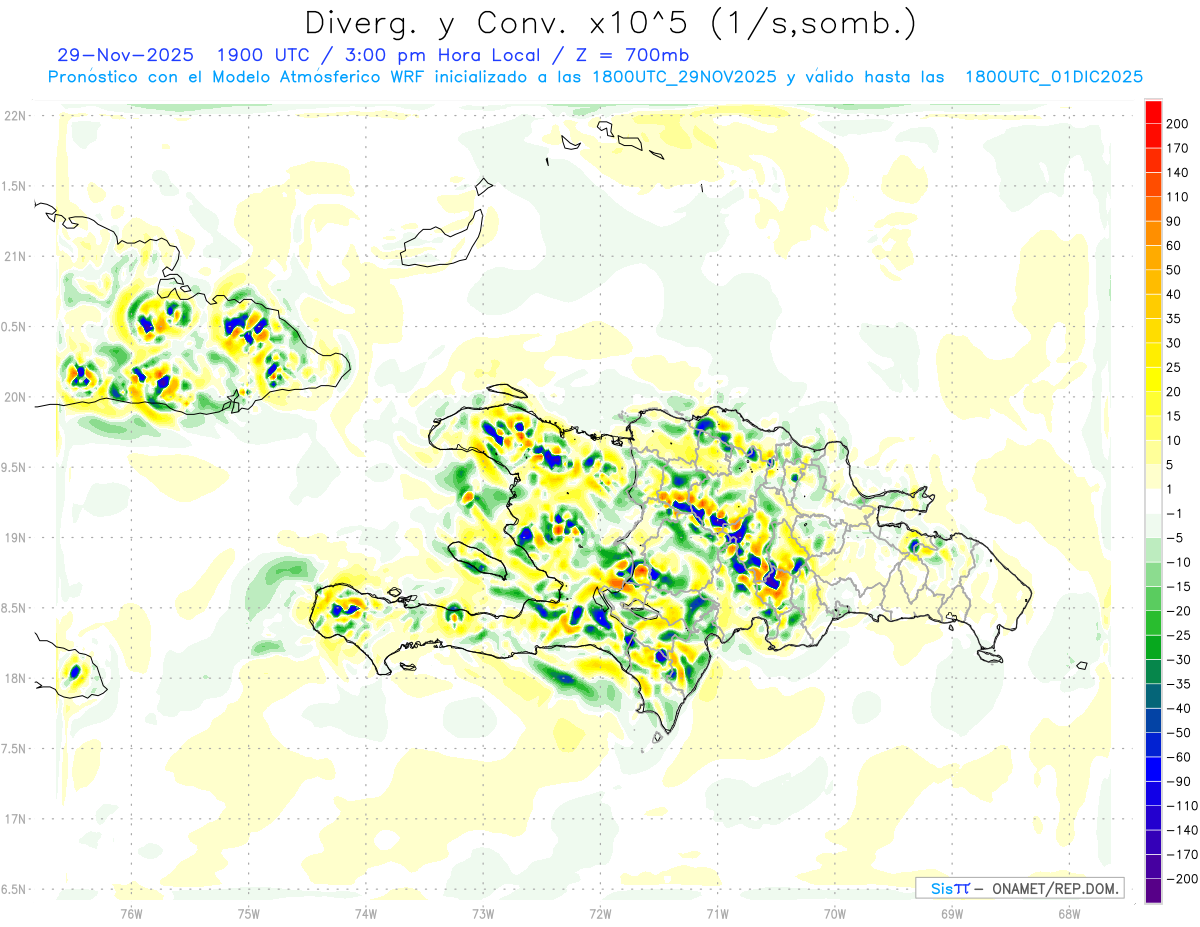The height and width of the screenshot is (927, 1200).
Task: Click the '60' colorbar label
Action: [1175, 246]
